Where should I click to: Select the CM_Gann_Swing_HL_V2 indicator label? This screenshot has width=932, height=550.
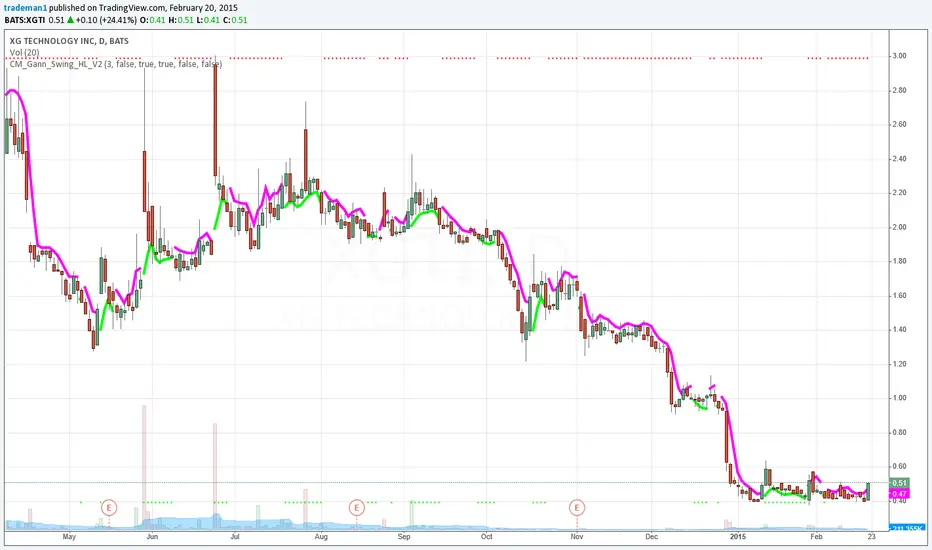[116, 64]
